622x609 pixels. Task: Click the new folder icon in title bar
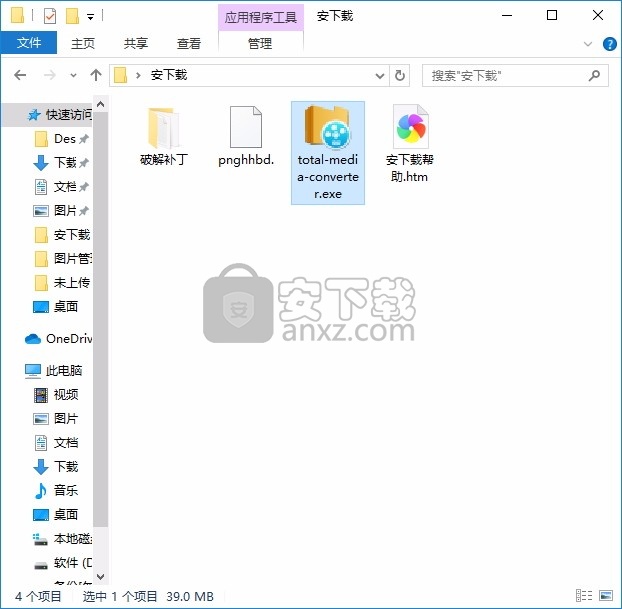pyautogui.click(x=72, y=16)
